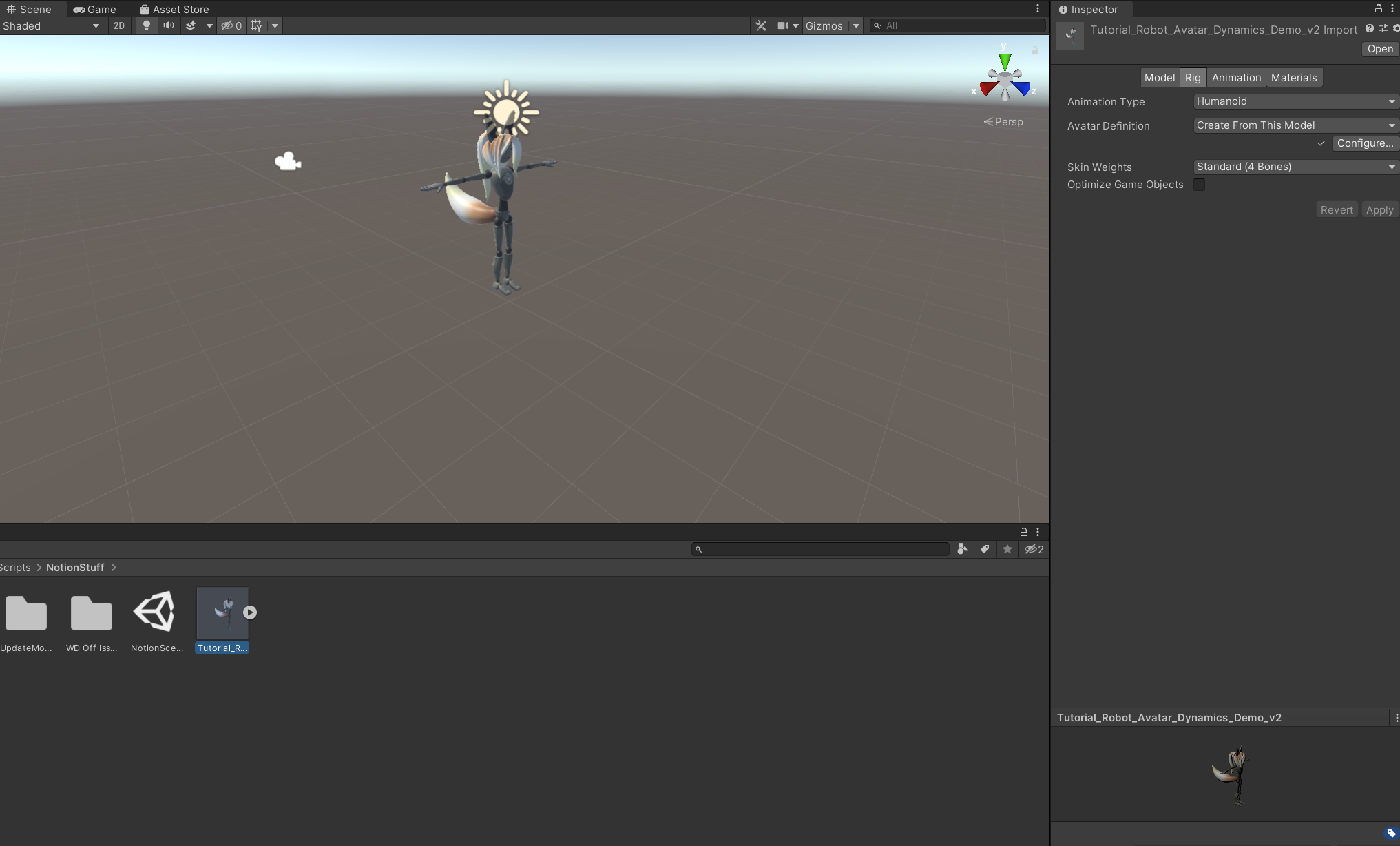Lock the Project panel

(1024, 532)
